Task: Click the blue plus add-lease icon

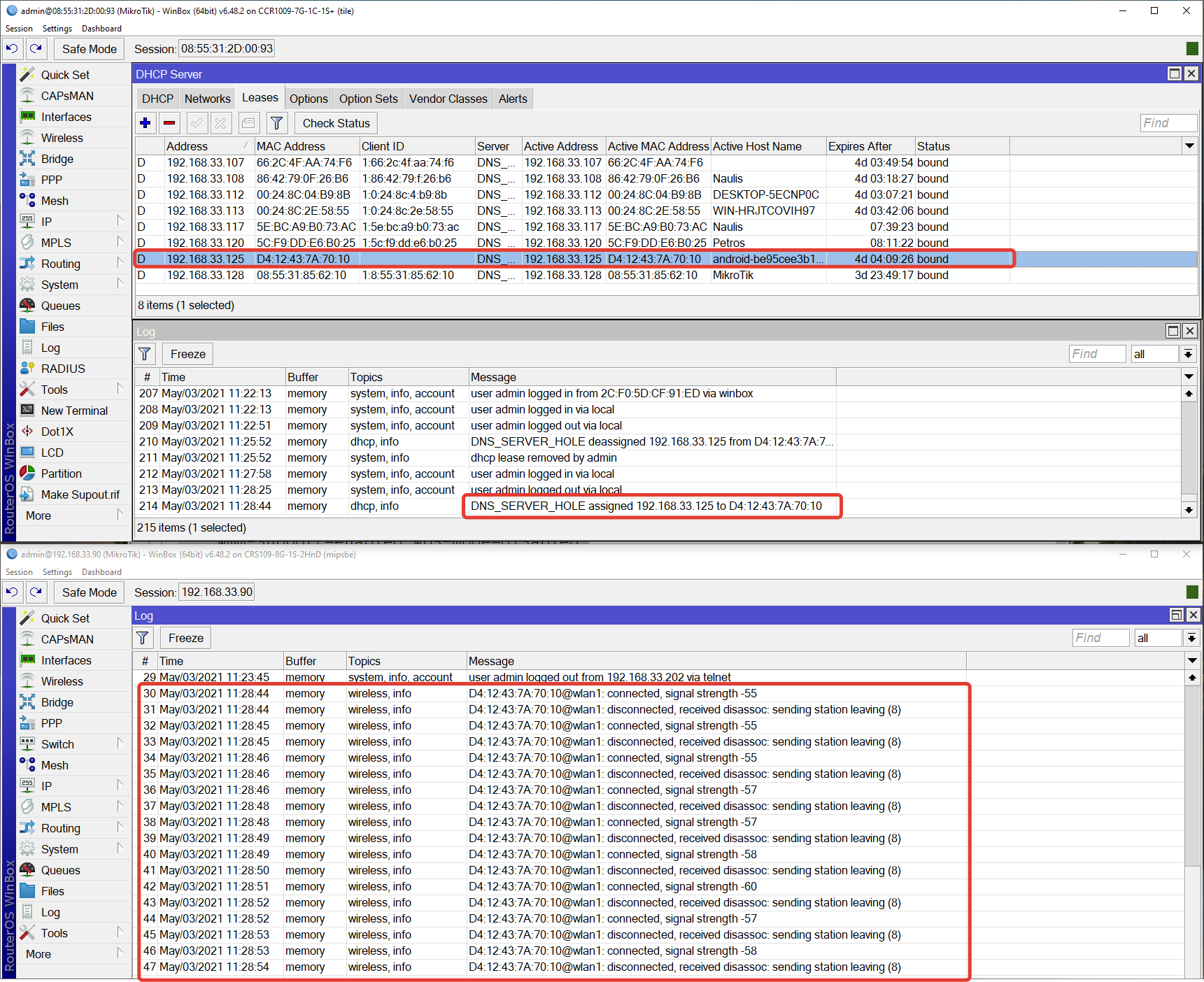Action: tap(146, 123)
